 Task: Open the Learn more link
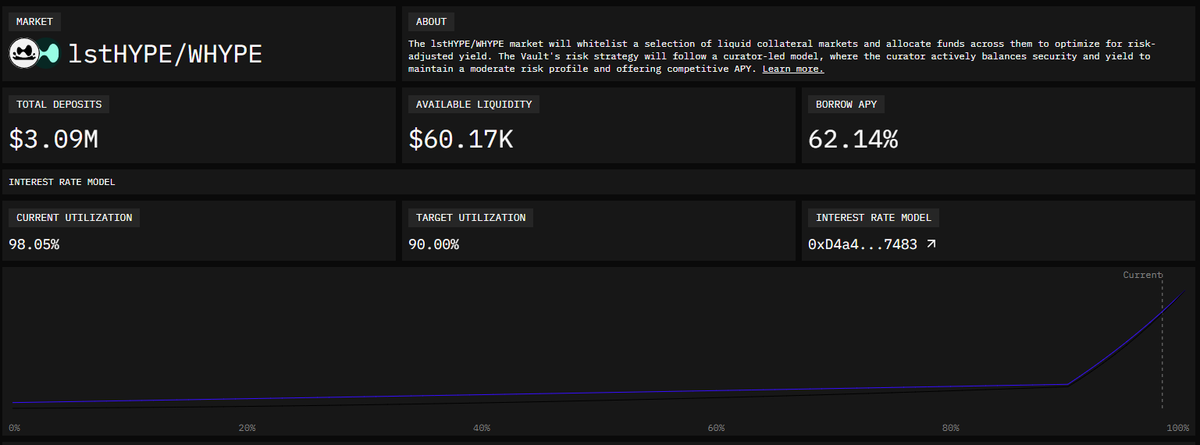pyautogui.click(x=793, y=69)
